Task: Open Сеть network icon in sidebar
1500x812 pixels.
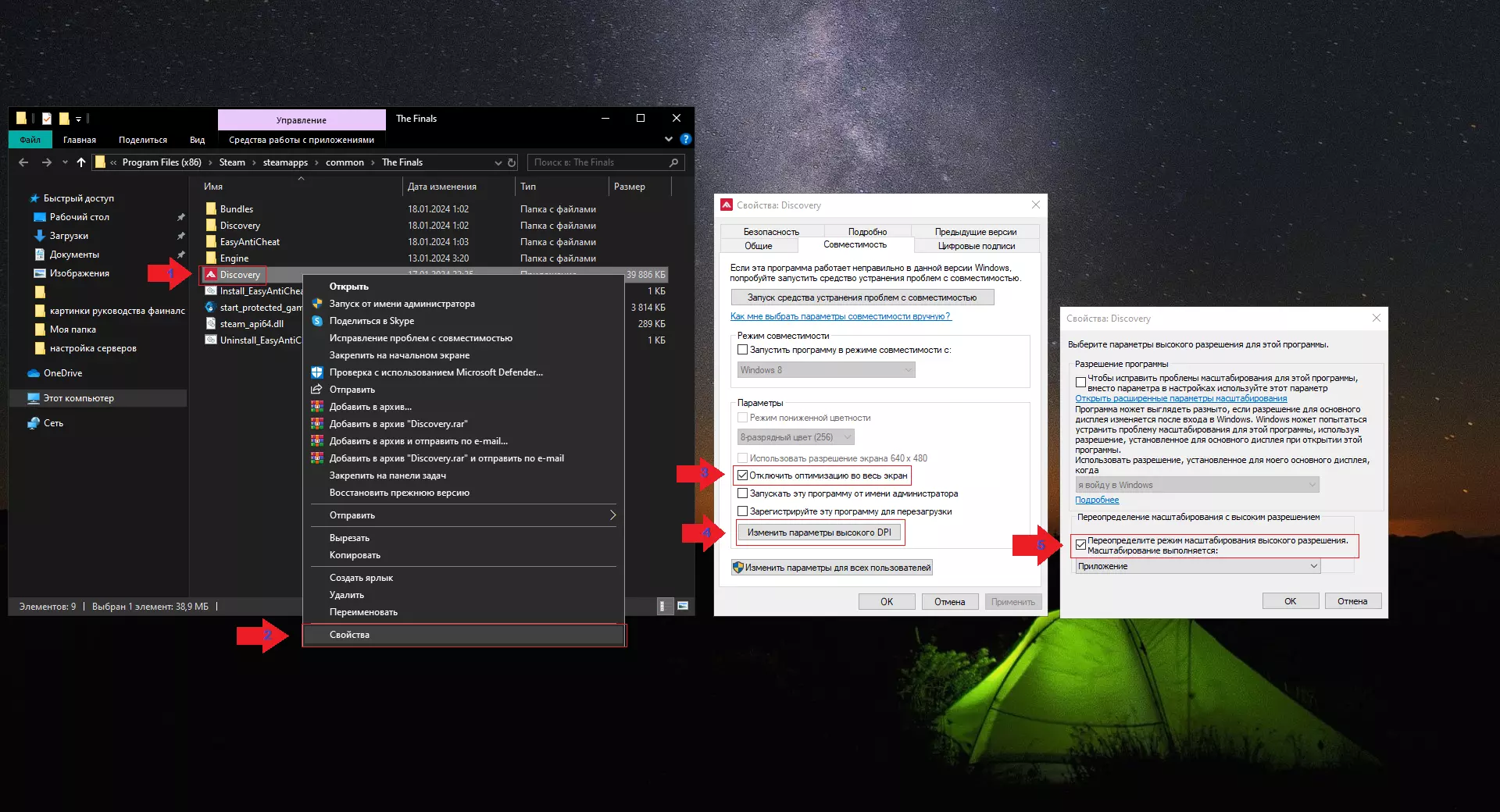Action: pos(34,423)
